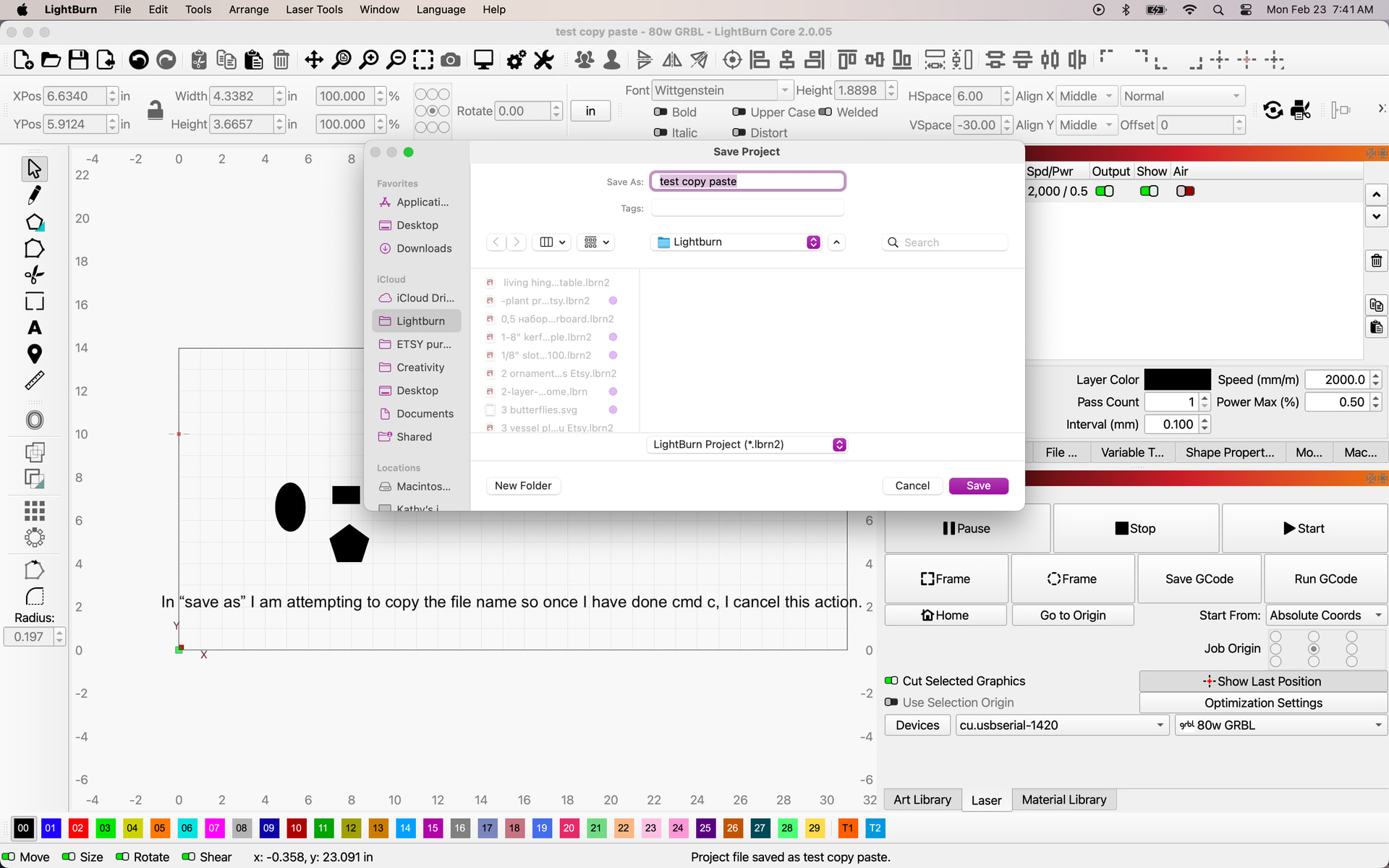Image resolution: width=1389 pixels, height=868 pixels.
Task: Expand the Start From Absolute Coords dropdown
Action: [1325, 615]
